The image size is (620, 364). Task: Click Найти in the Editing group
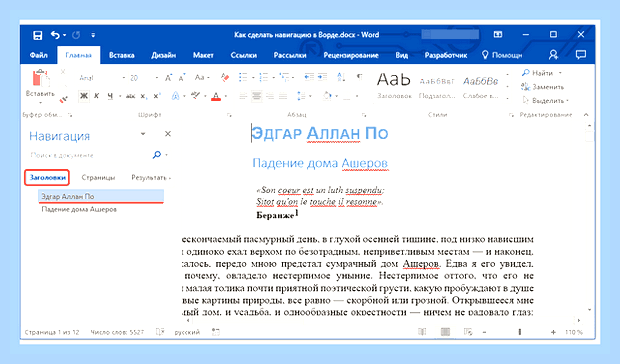[541, 73]
